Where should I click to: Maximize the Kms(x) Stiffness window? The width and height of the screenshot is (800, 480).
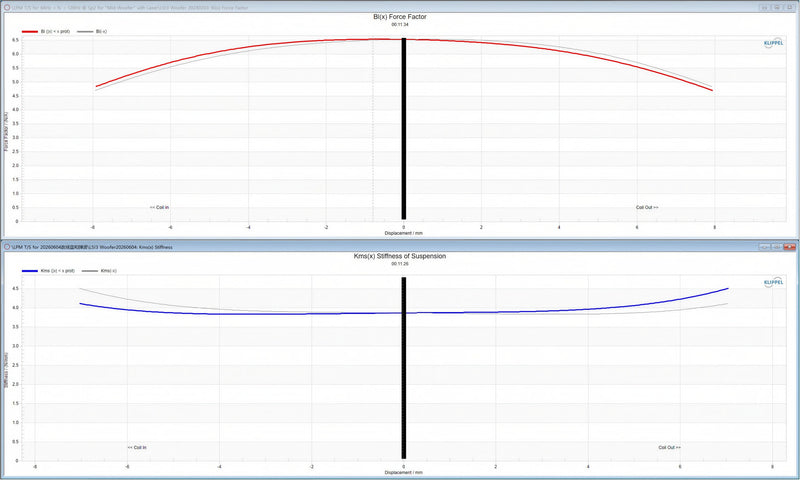point(777,247)
